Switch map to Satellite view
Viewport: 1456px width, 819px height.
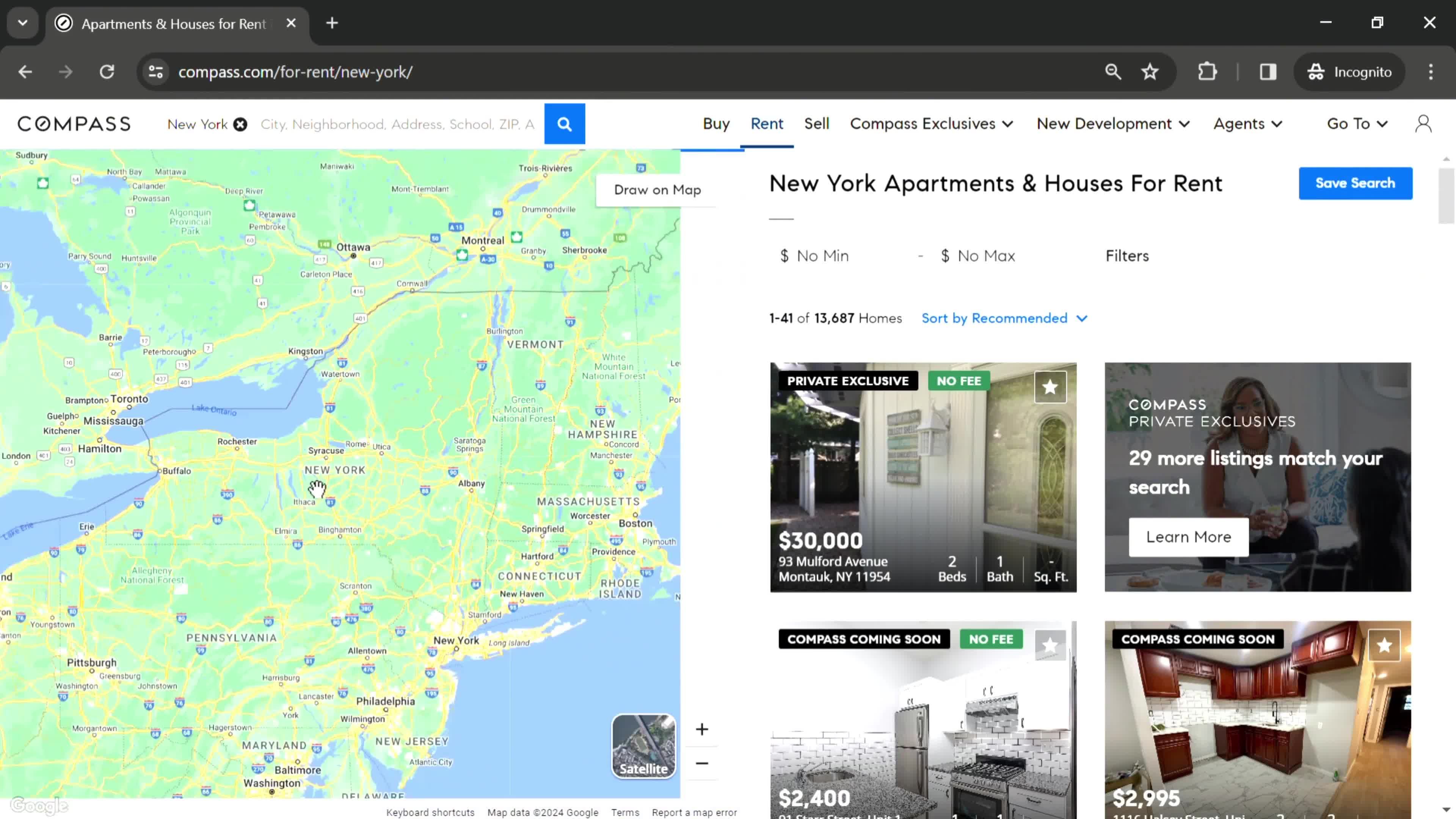643,746
